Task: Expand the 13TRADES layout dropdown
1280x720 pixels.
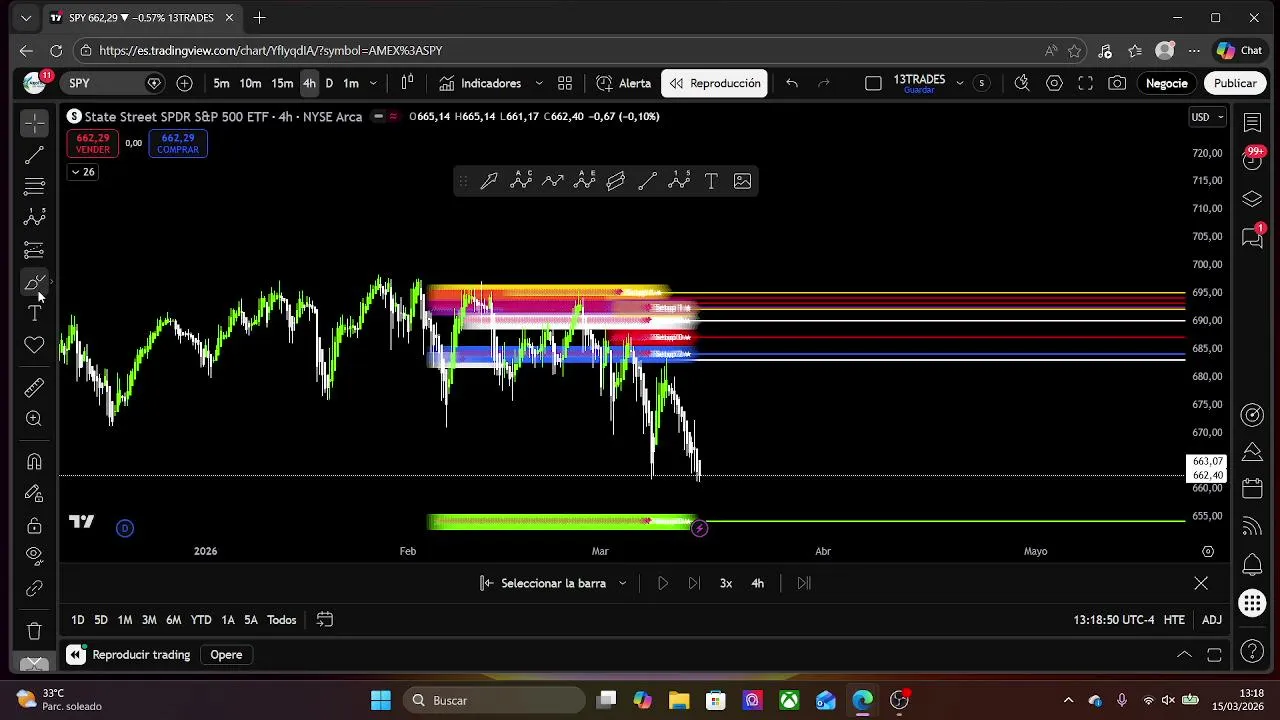Action: (960, 83)
